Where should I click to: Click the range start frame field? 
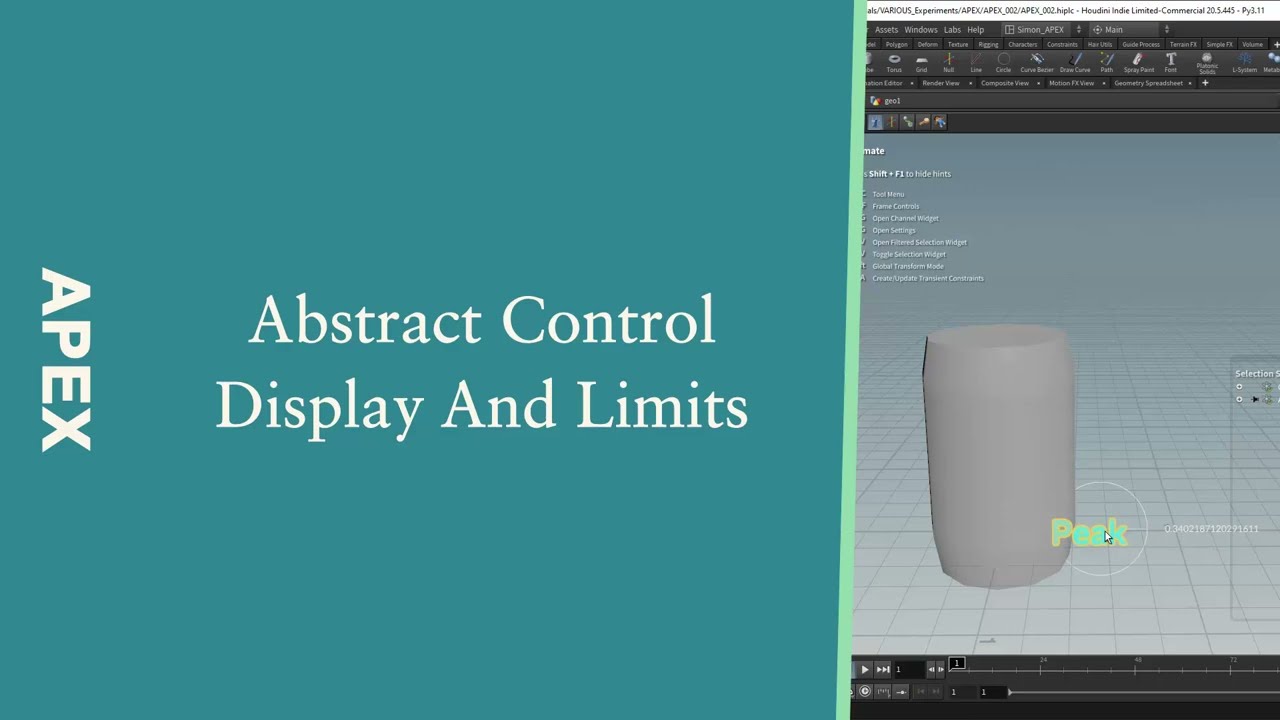tap(993, 692)
